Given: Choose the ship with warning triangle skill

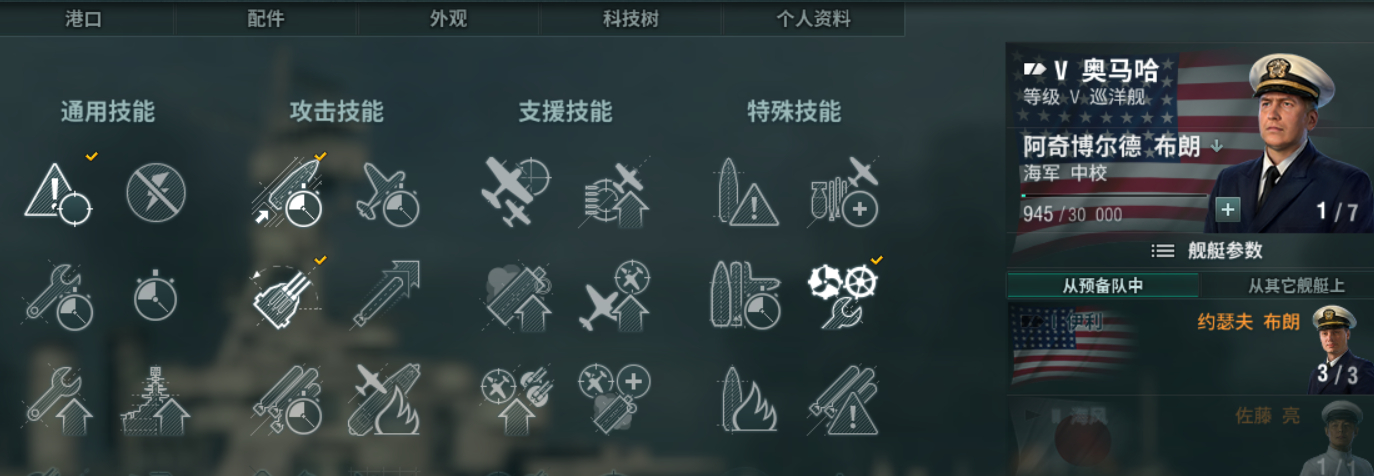Looking at the screenshot, I should [749, 192].
